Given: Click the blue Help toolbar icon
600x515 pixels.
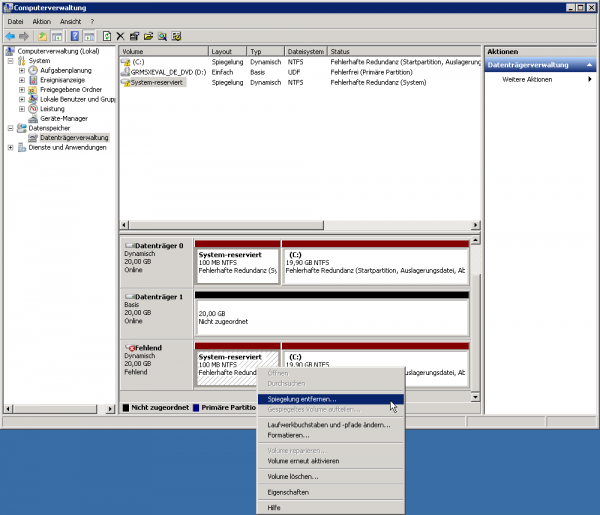Looking at the screenshot, I should point(74,36).
